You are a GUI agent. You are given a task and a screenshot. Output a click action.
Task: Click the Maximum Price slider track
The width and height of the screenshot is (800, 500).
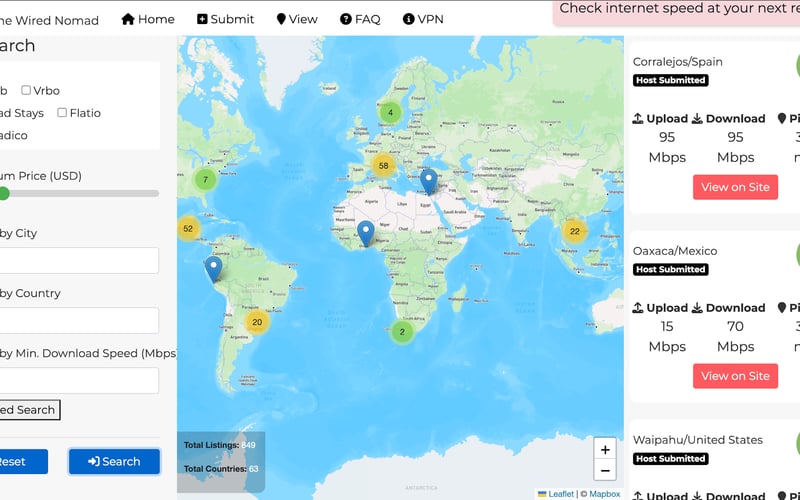click(80, 193)
